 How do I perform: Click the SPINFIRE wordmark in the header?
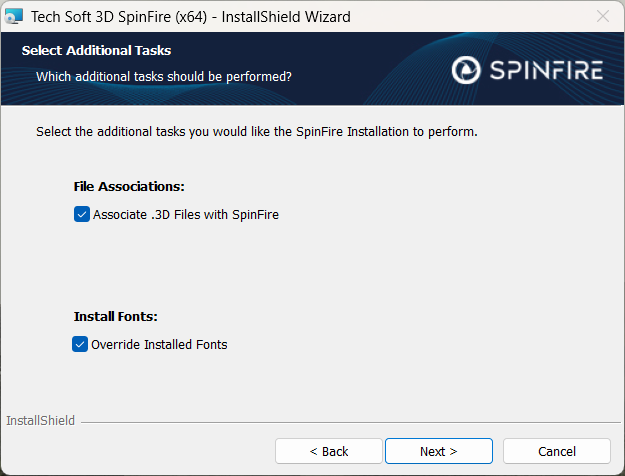coord(545,69)
